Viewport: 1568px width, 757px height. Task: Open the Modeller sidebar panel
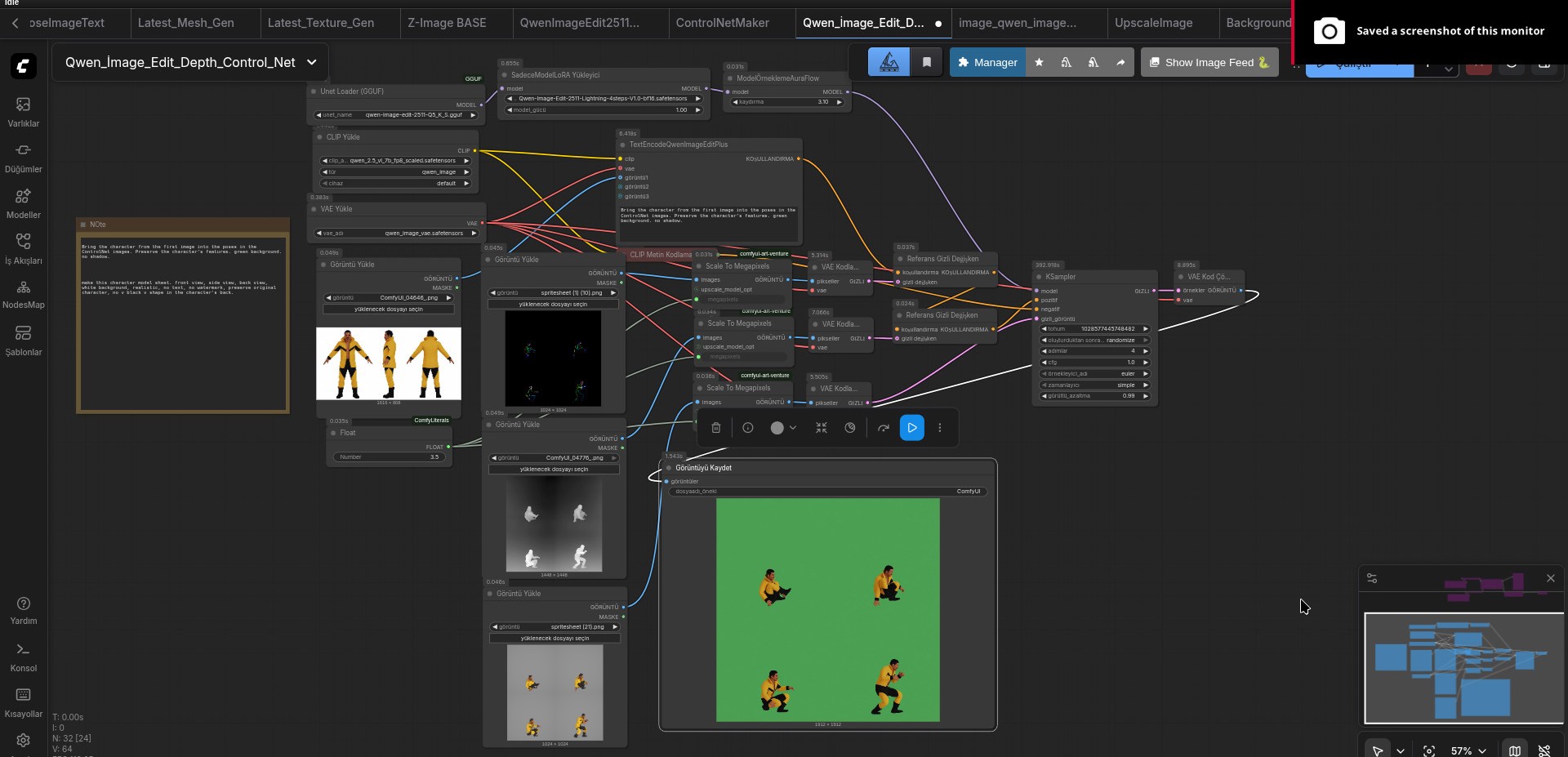pyautogui.click(x=23, y=203)
